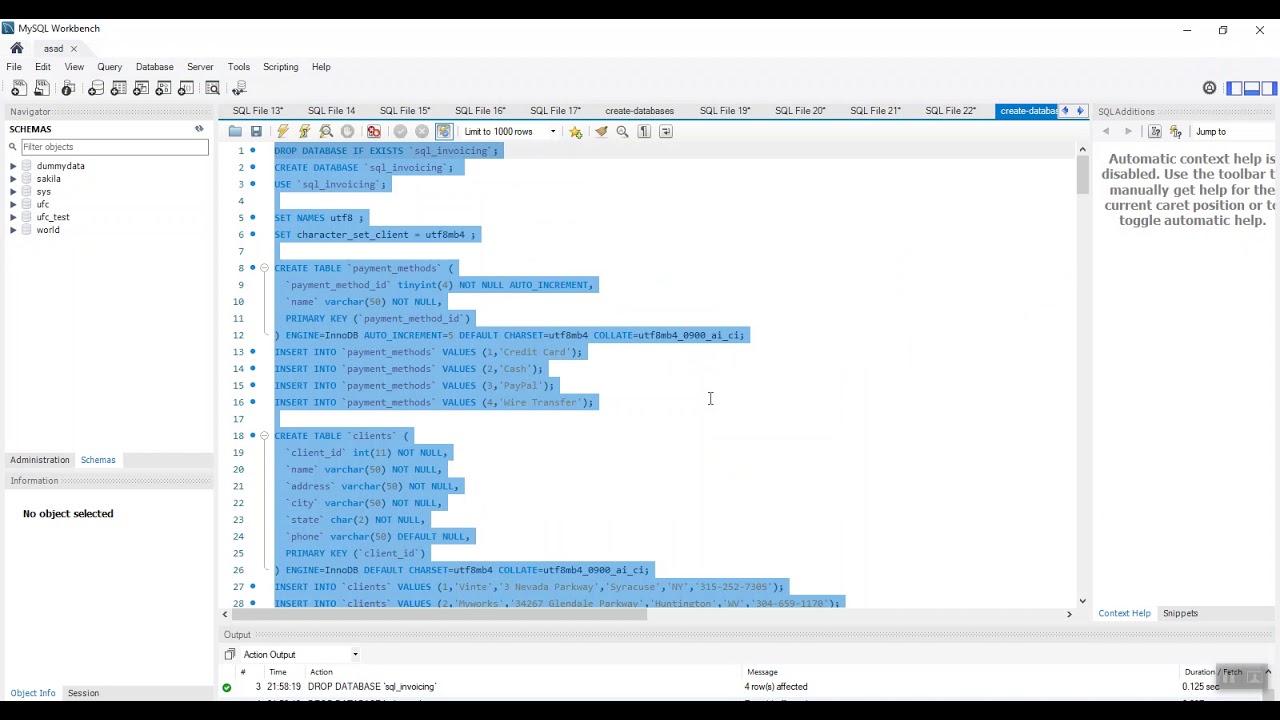Stop the query execution
Image resolution: width=1280 pixels, height=720 pixels.
coord(348,131)
